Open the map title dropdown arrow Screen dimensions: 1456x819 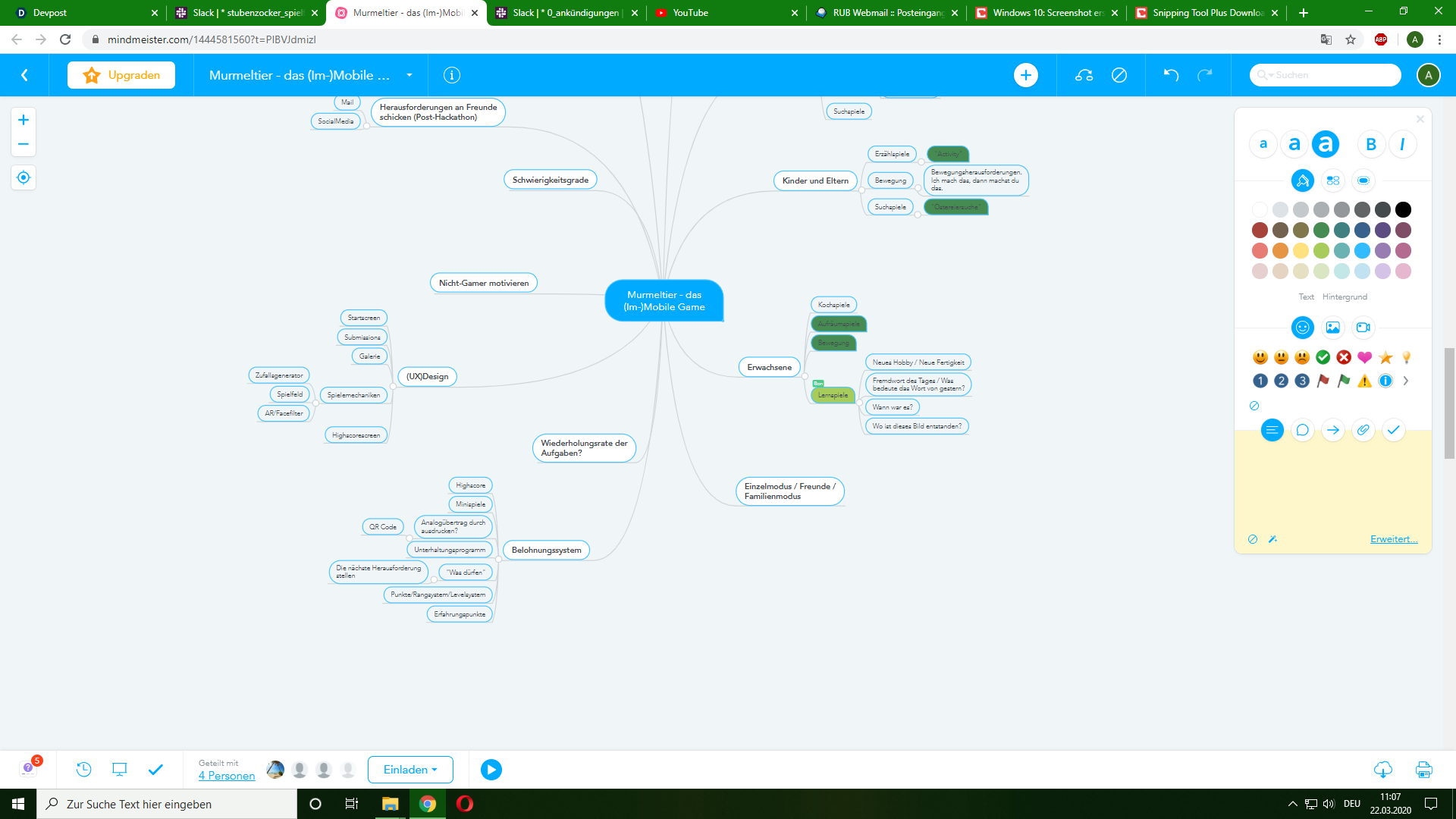409,75
